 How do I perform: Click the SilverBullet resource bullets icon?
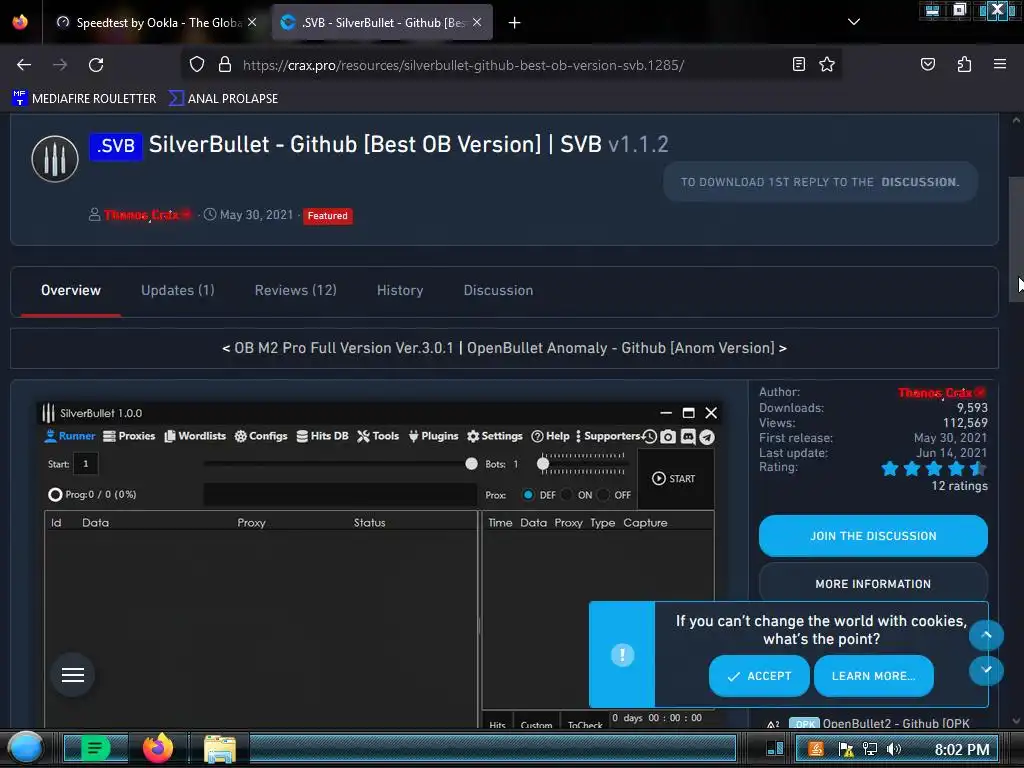point(55,159)
